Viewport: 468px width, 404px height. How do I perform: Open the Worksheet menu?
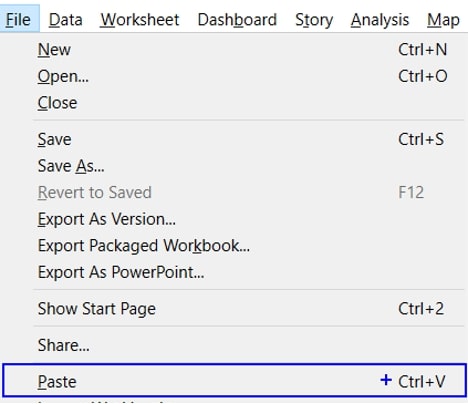click(x=140, y=20)
